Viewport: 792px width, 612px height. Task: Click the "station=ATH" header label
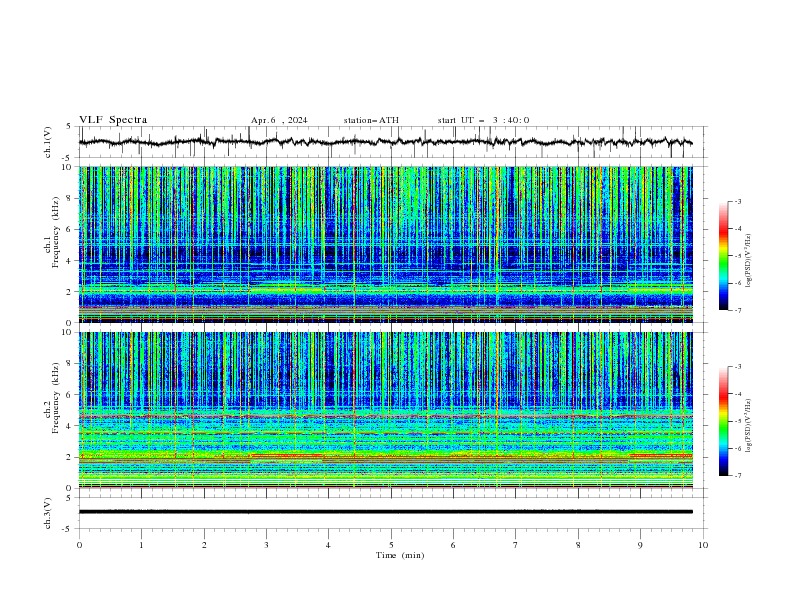click(x=371, y=120)
